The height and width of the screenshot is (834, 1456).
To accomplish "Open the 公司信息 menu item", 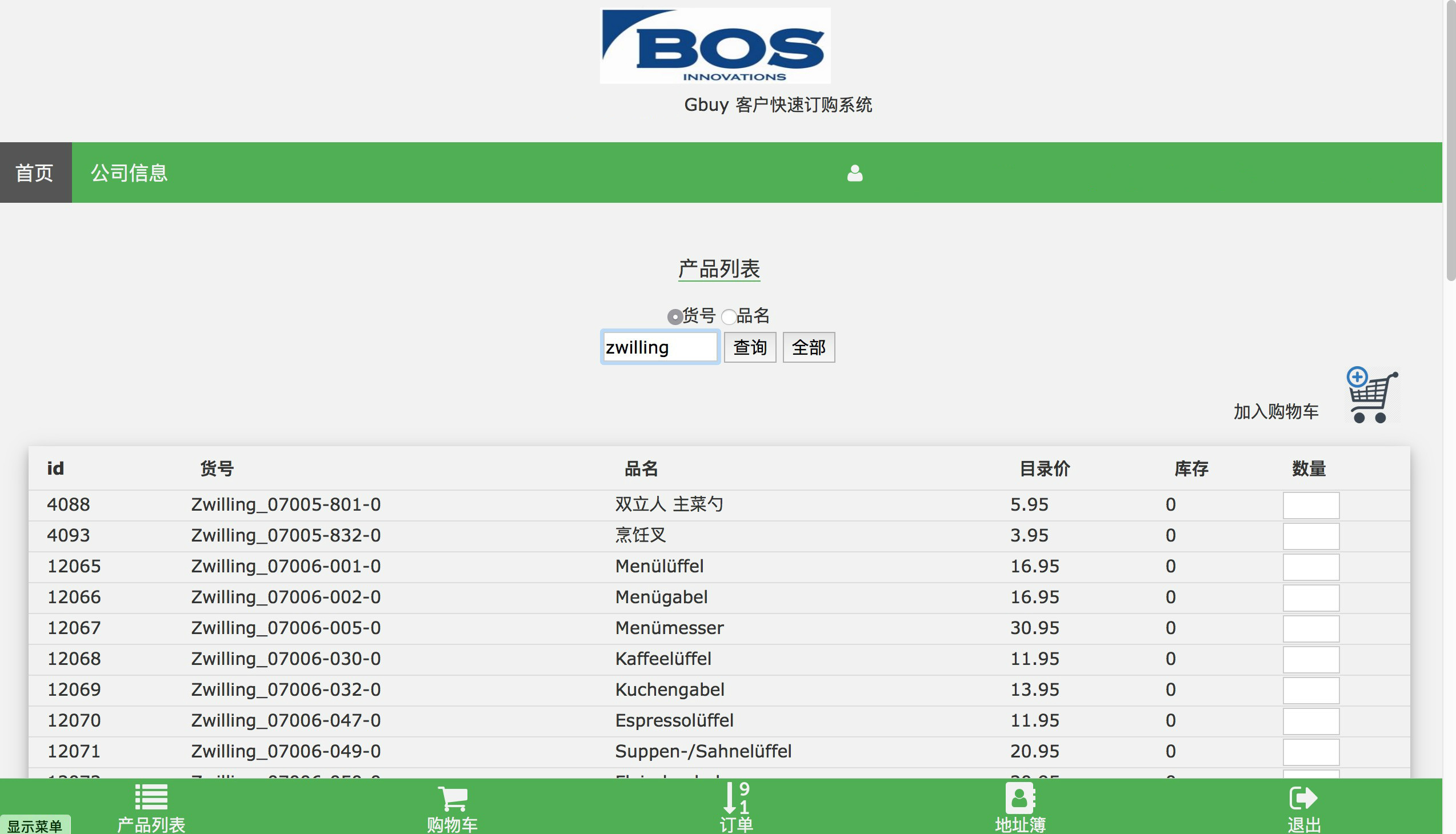I will tap(129, 173).
